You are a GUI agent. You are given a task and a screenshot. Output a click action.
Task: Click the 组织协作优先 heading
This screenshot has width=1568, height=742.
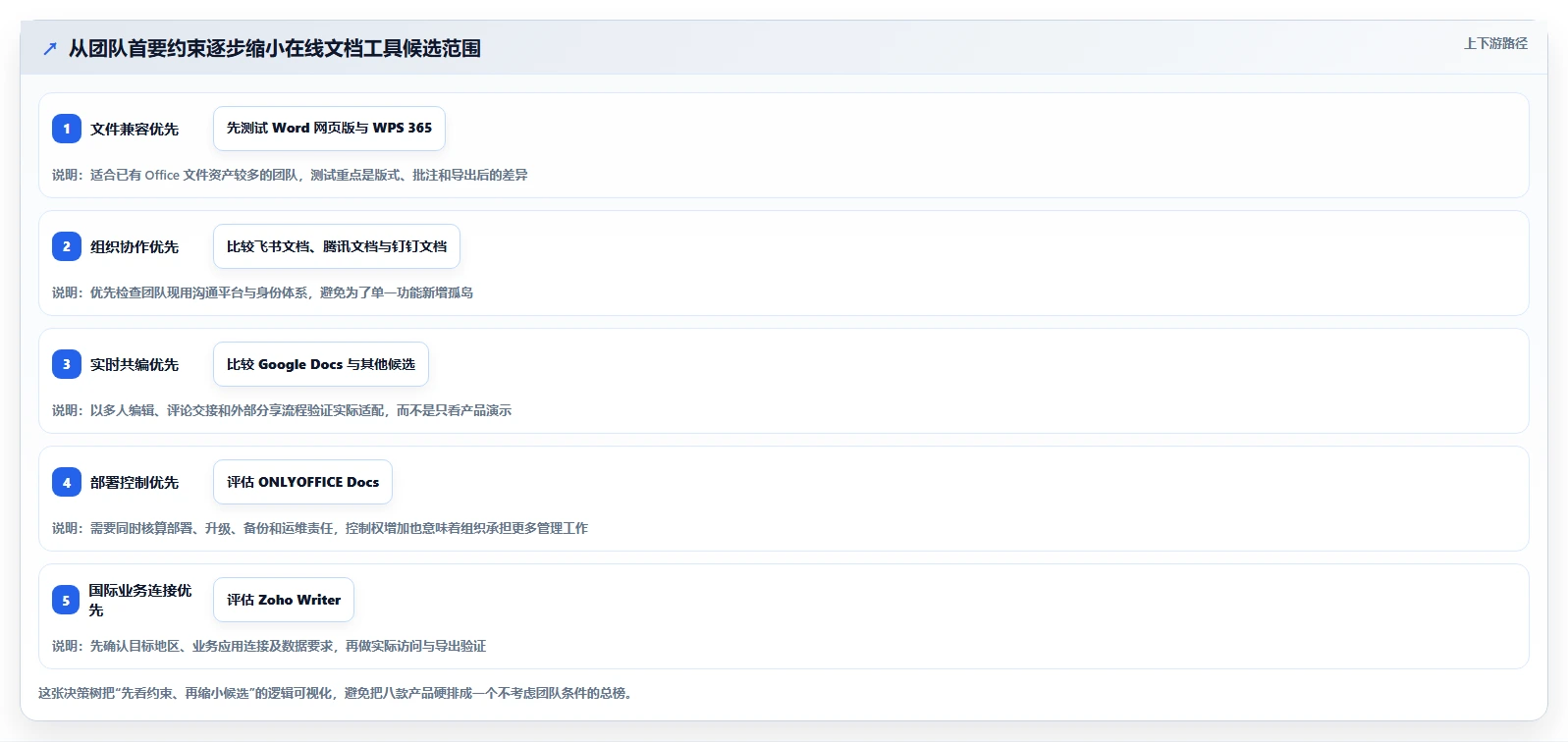pyautogui.click(x=135, y=246)
